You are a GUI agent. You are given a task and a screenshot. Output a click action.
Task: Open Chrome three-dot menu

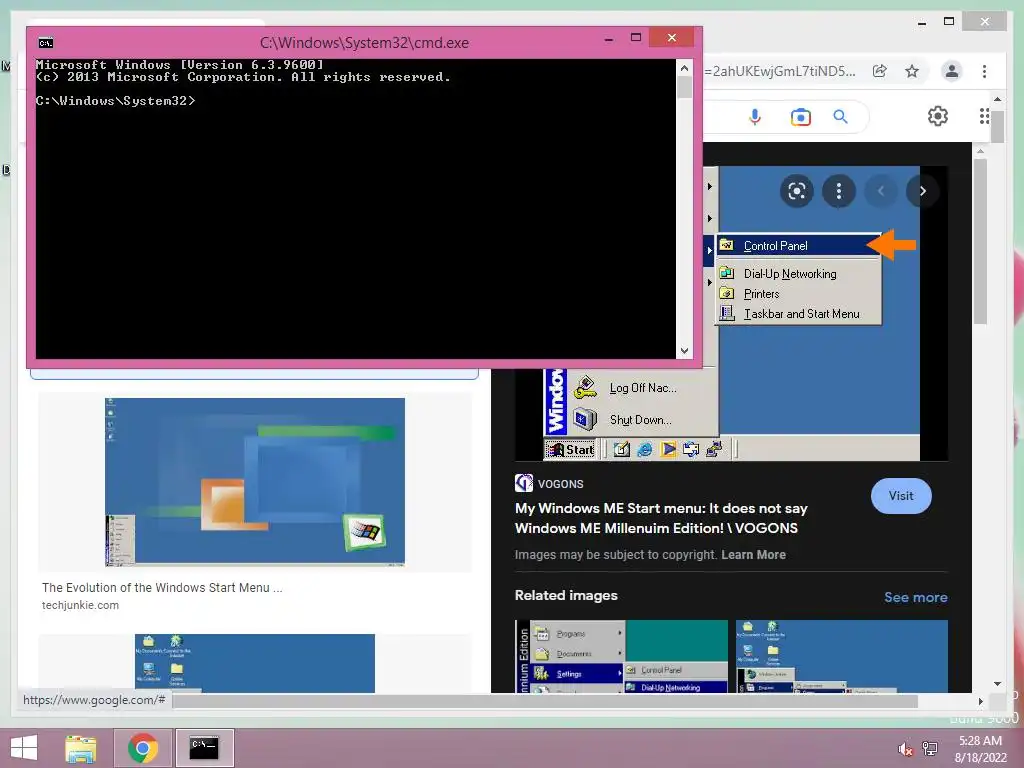click(x=984, y=71)
